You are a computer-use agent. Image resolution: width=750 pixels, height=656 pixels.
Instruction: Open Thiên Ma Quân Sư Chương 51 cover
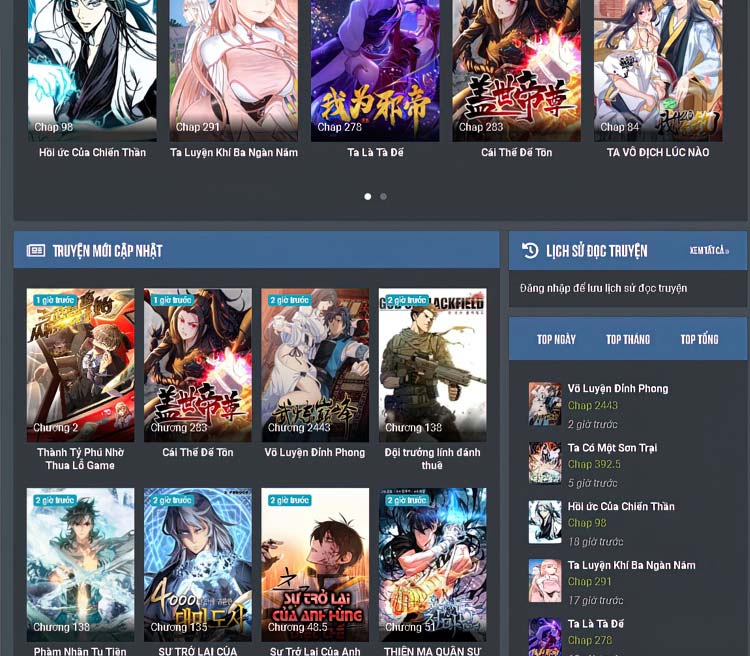[x=432, y=565]
